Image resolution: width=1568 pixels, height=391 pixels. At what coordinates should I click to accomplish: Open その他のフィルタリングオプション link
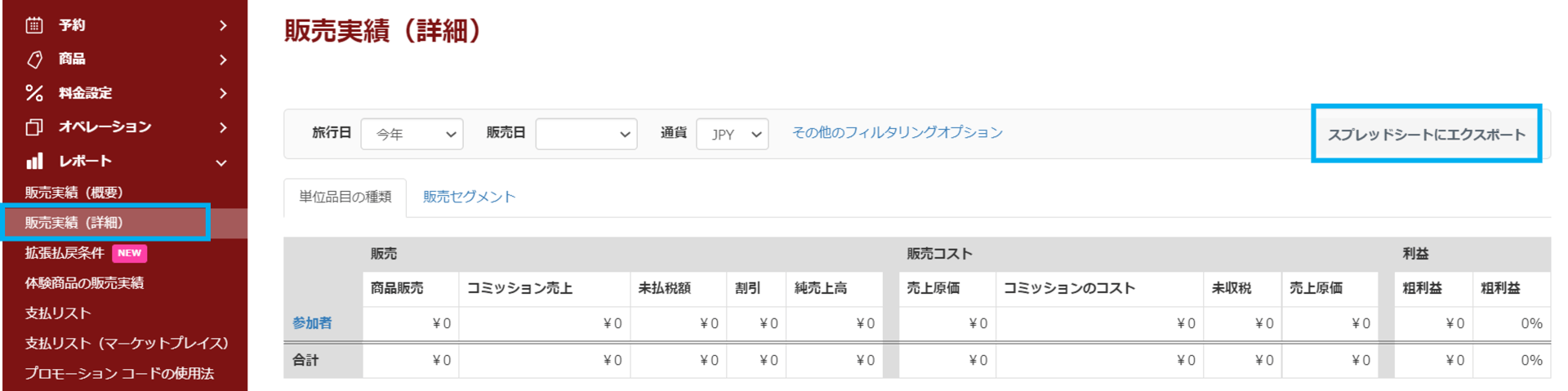[897, 132]
